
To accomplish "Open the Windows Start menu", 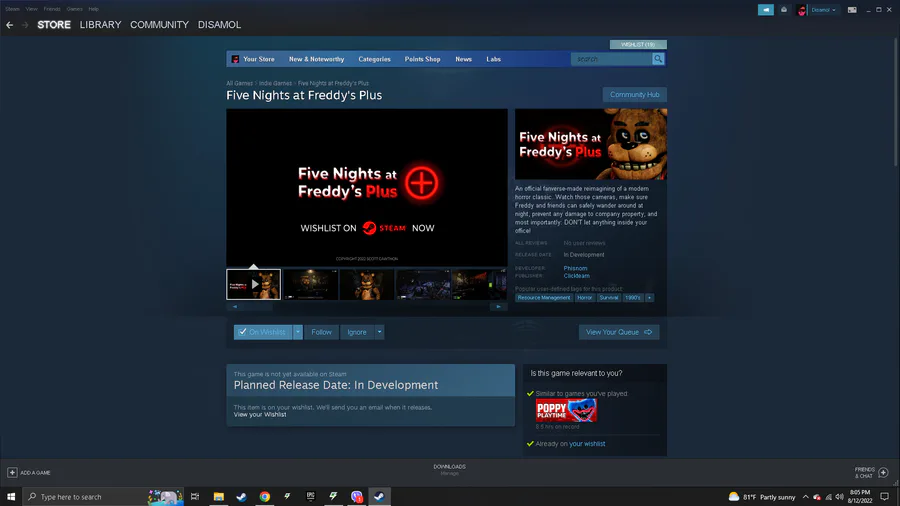I will click(11, 497).
